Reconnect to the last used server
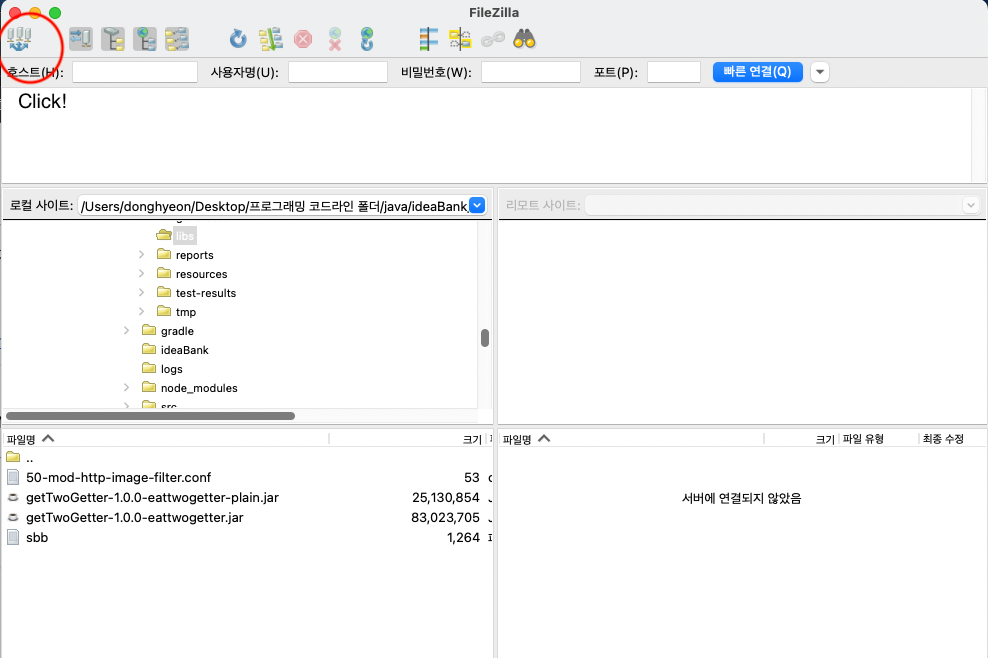 (x=367, y=39)
